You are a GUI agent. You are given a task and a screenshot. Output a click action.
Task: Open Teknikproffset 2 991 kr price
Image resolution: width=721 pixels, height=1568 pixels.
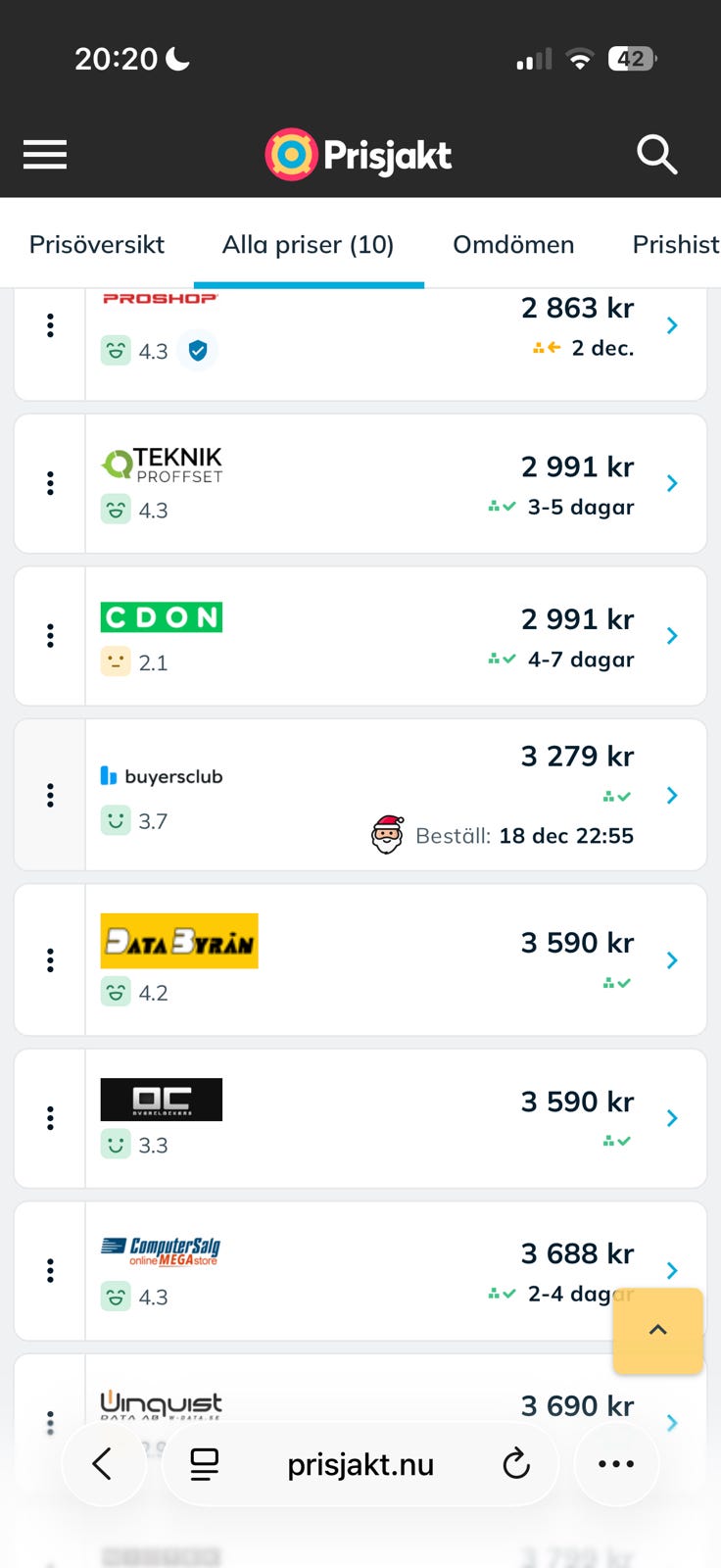coord(577,466)
